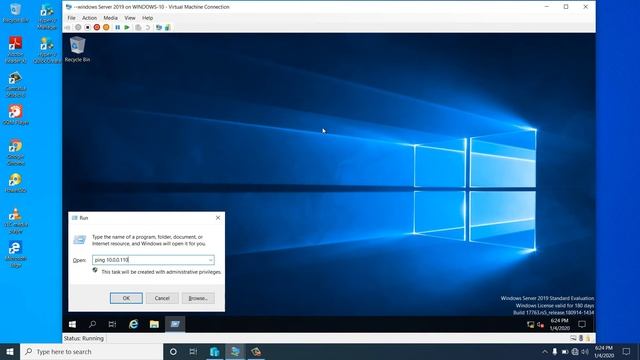Click the host network globe tray icon
The image size is (640, 360).
coord(575,351)
